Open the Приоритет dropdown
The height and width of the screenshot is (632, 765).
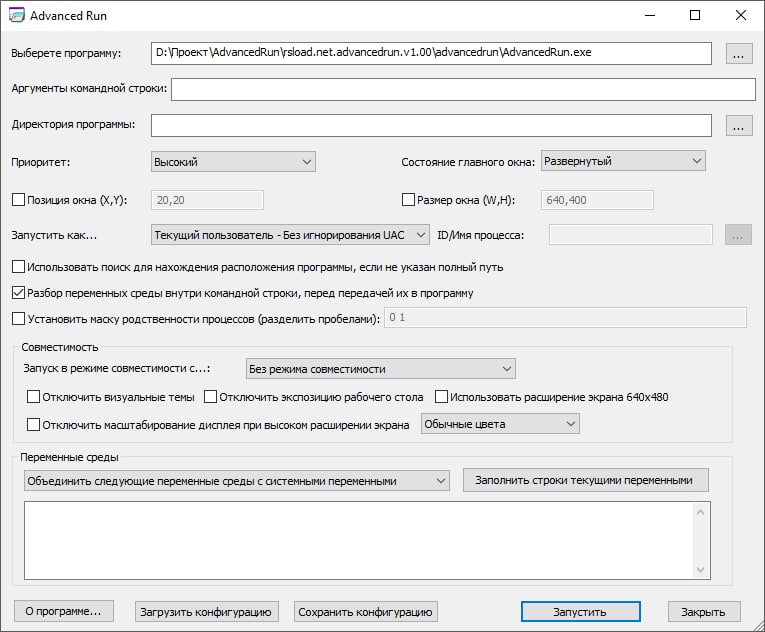233,162
